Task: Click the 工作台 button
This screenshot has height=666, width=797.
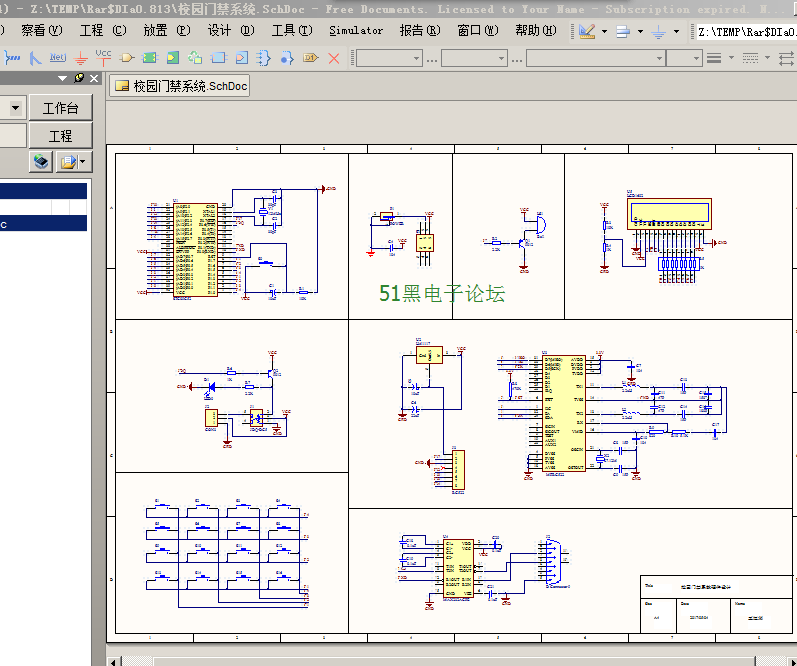Action: point(60,108)
